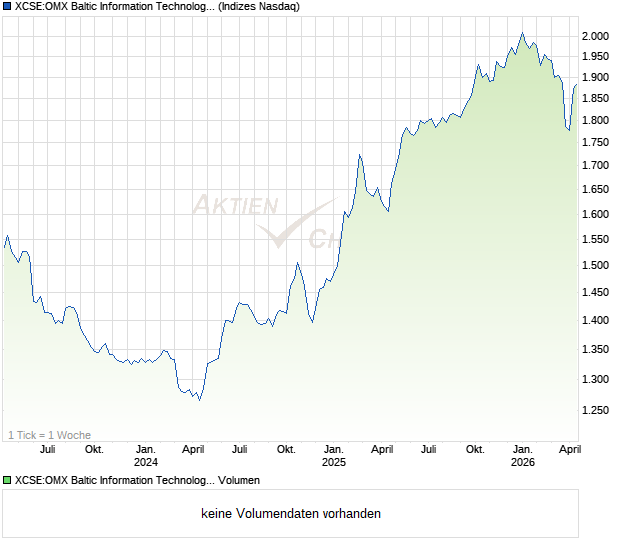Click the 1.250 price axis label
This screenshot has width=620, height=546.
click(595, 410)
